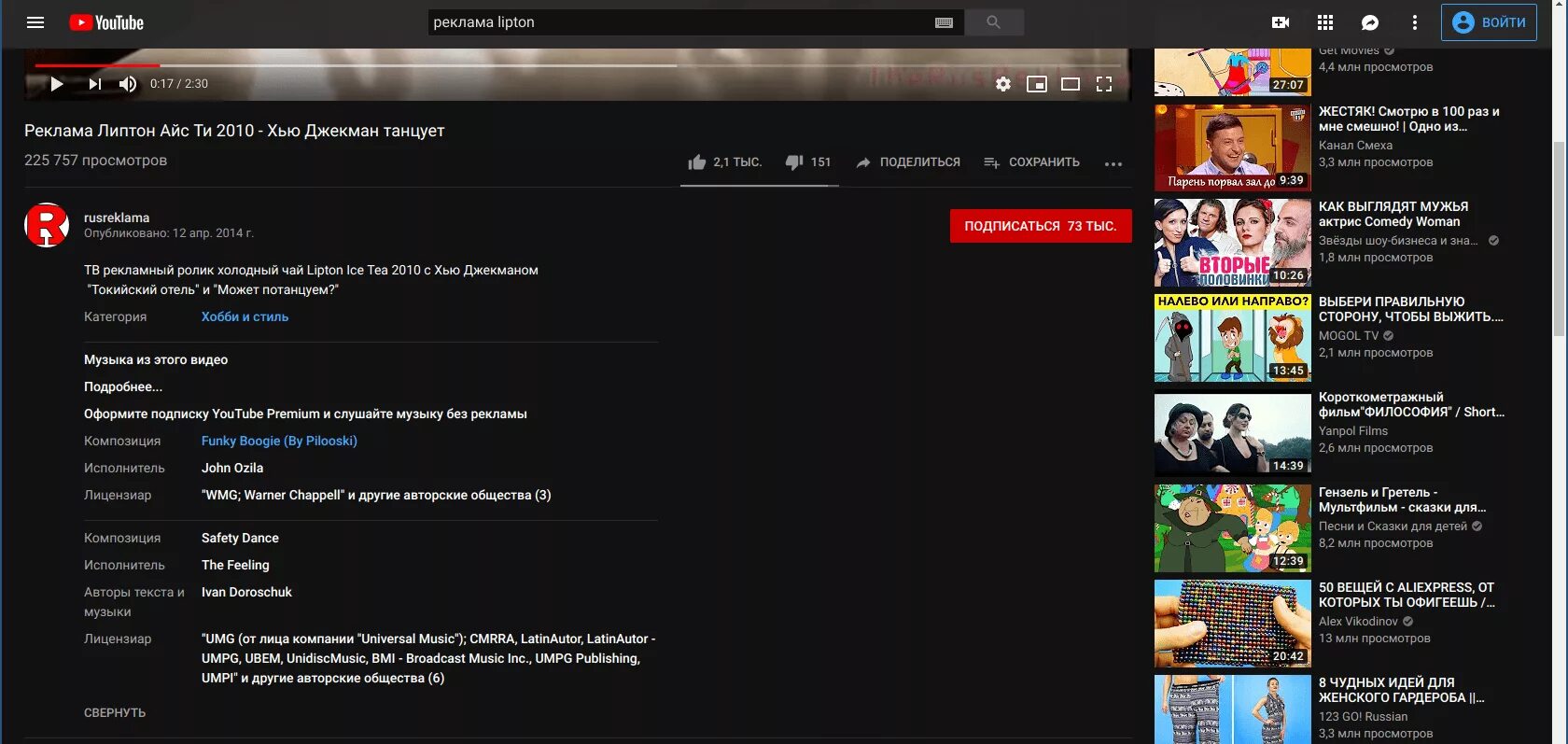Image resolution: width=1568 pixels, height=744 pixels.
Task: Open the on-screen keyboard in search box
Action: pyautogui.click(x=944, y=22)
